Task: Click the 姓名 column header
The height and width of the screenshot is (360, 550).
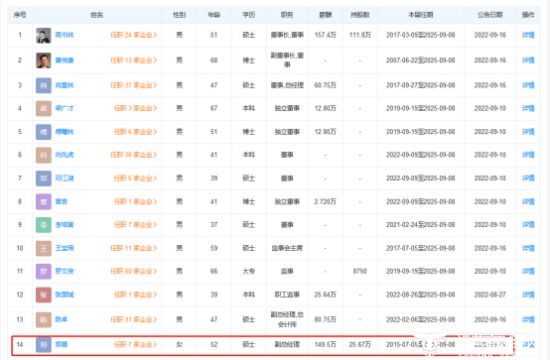Action: [97, 15]
